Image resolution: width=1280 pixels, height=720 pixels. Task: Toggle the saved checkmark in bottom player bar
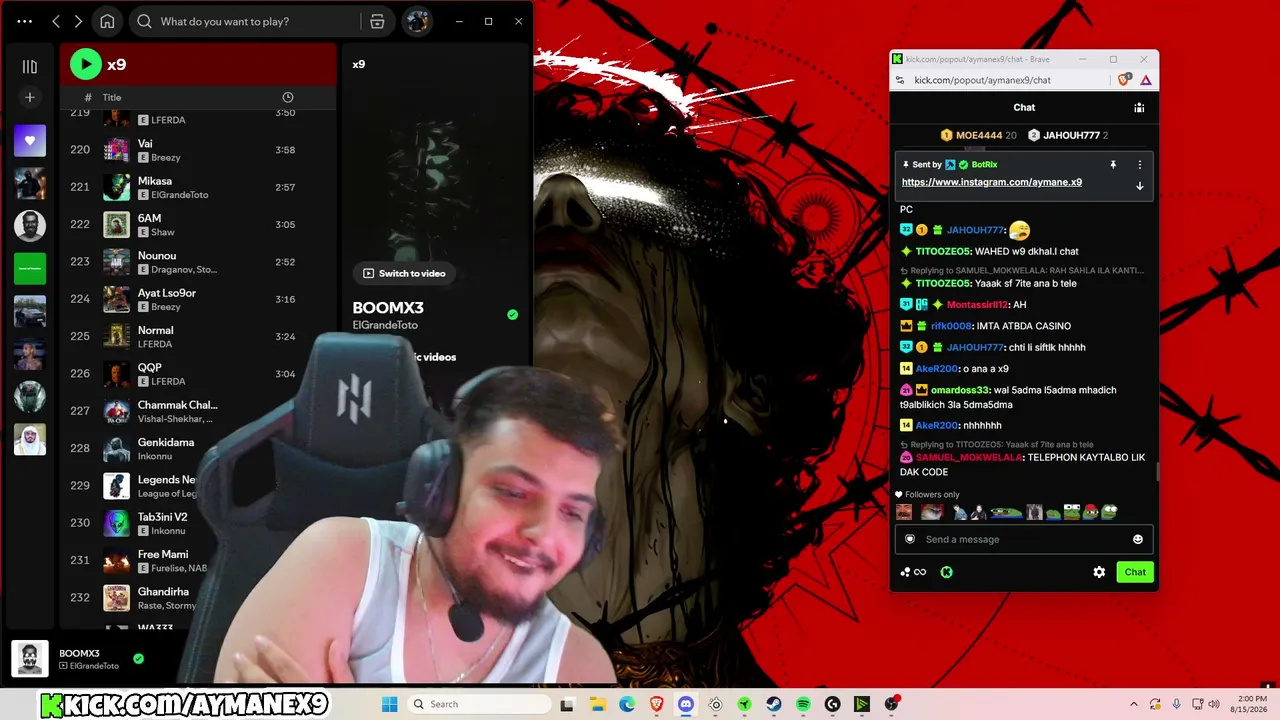pos(139,658)
